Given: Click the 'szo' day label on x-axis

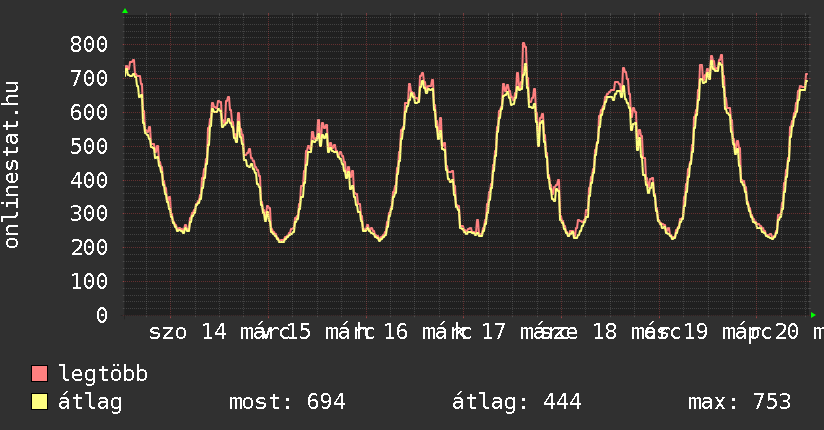Looking at the screenshot, I should (167, 332).
